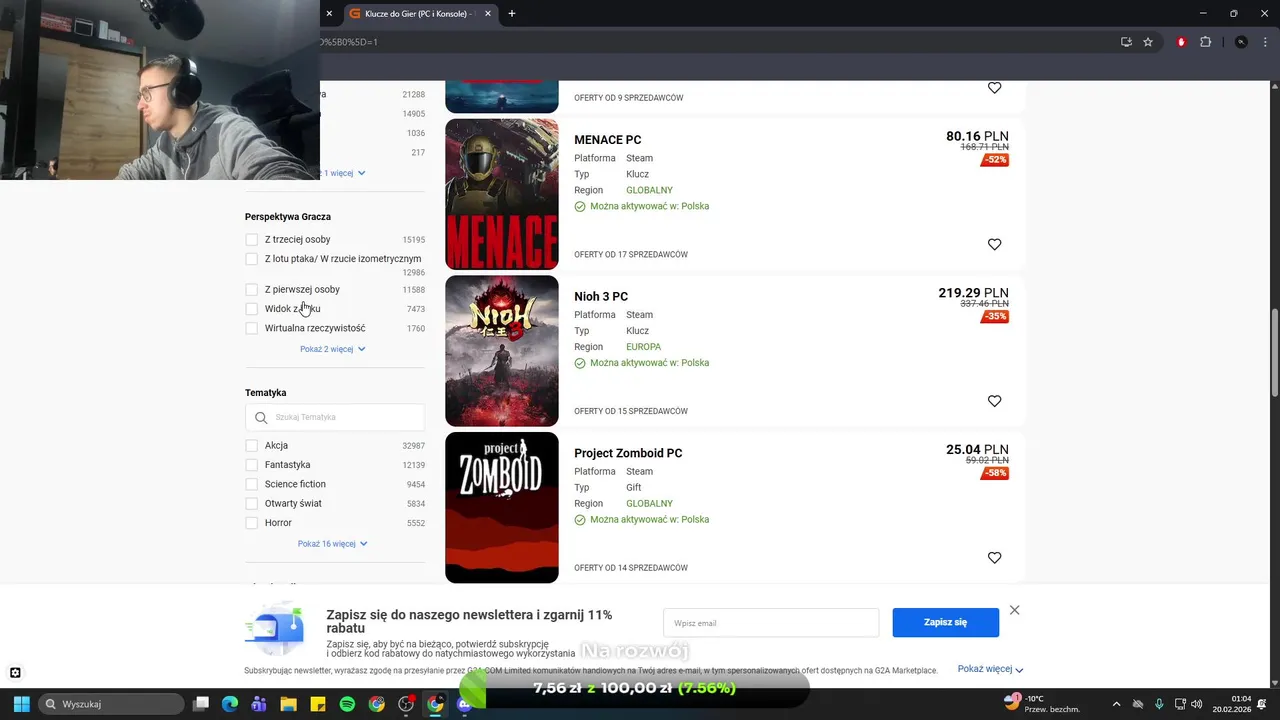Open the clock showing 01:04 on taskbar
This screenshot has width=1280, height=720.
tap(1232, 704)
